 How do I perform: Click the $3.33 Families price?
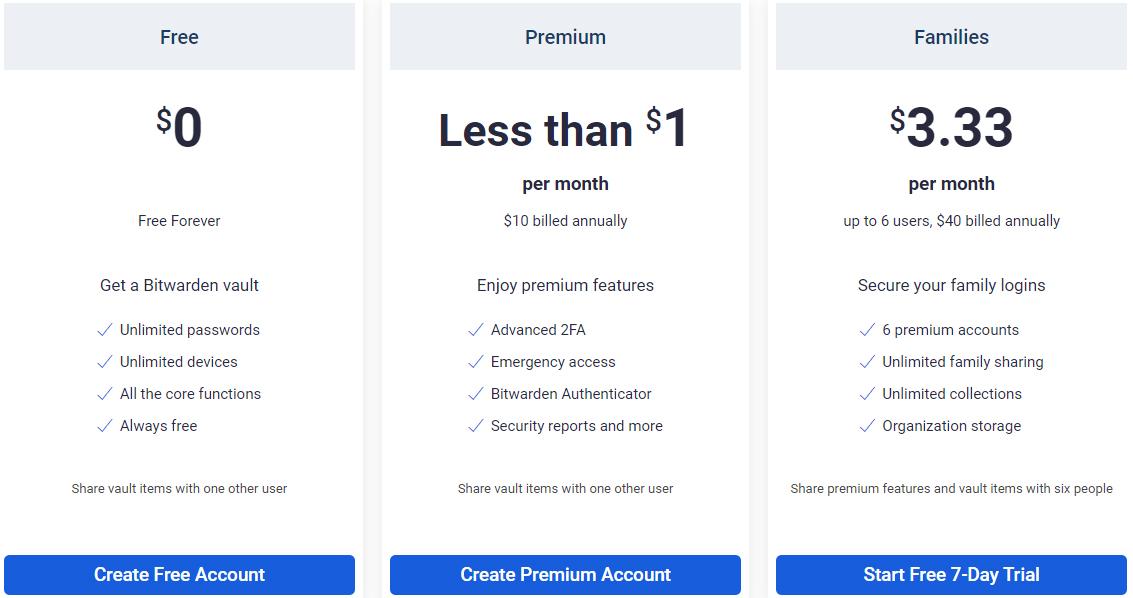click(951, 127)
